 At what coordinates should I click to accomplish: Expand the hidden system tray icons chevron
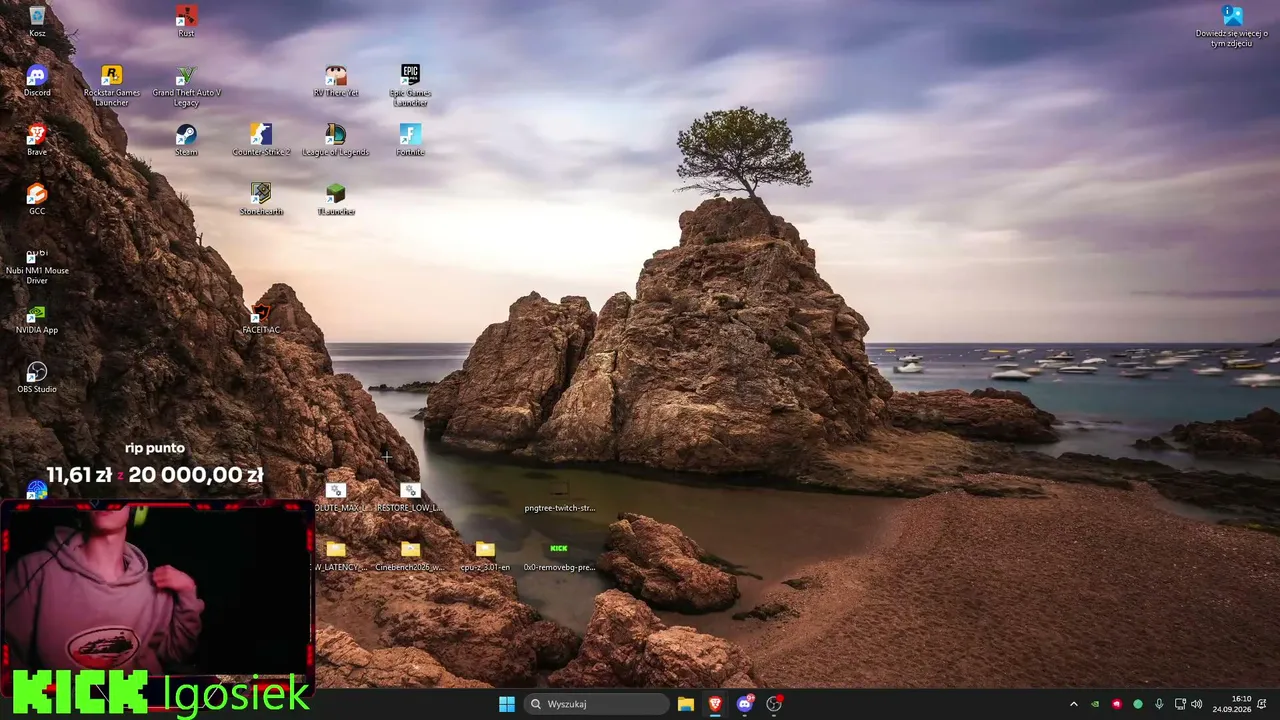[x=1074, y=704]
